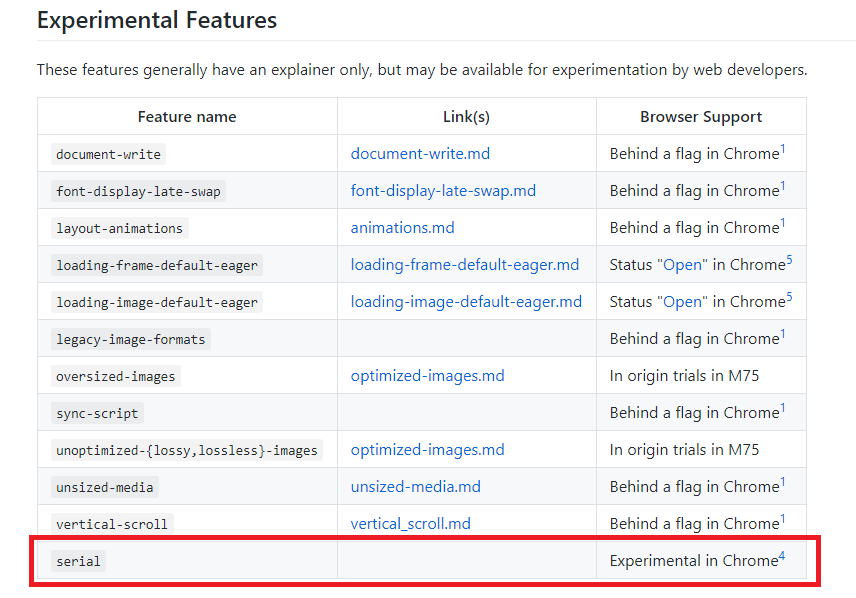Open the document-write.md link
Screen dimensions: 856x598
(420, 153)
